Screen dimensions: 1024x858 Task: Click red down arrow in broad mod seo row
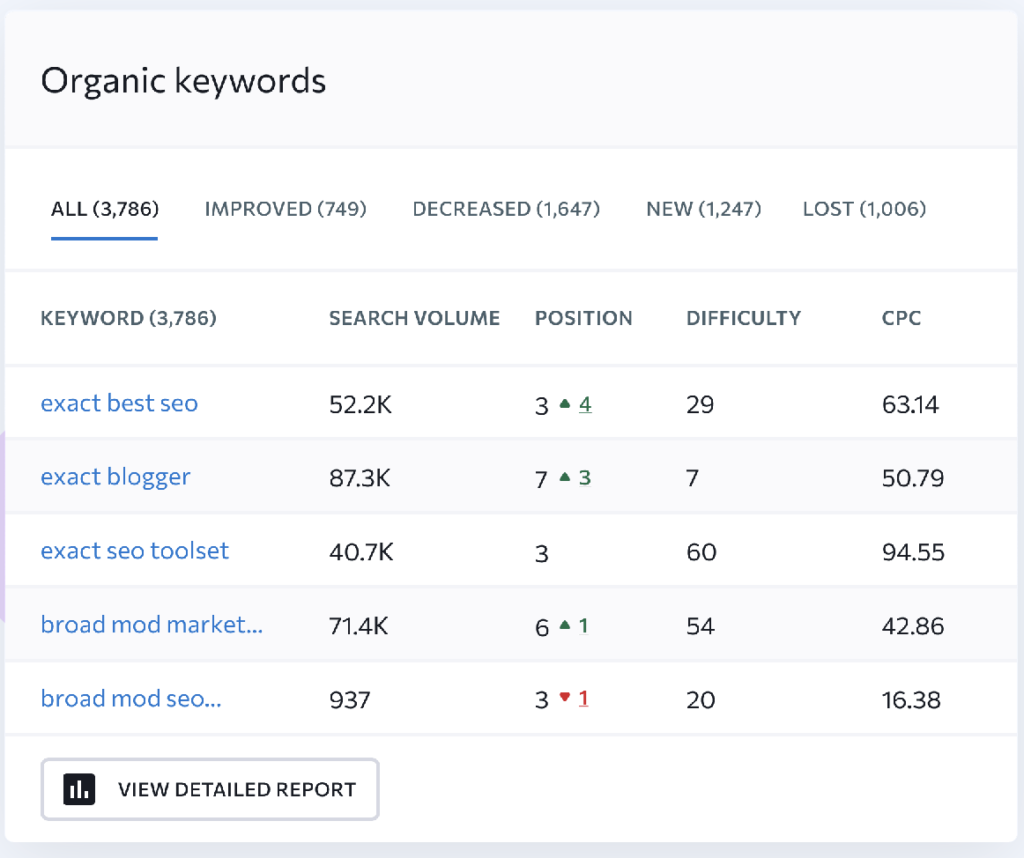(x=565, y=698)
